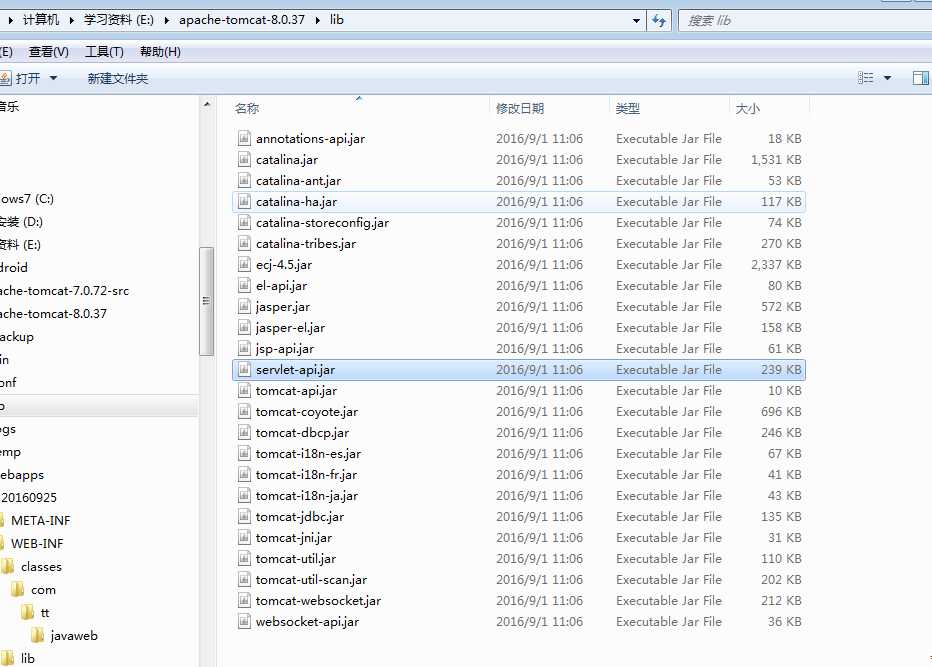Sort files by the 类型 column header
The height and width of the screenshot is (667, 932).
[669, 108]
